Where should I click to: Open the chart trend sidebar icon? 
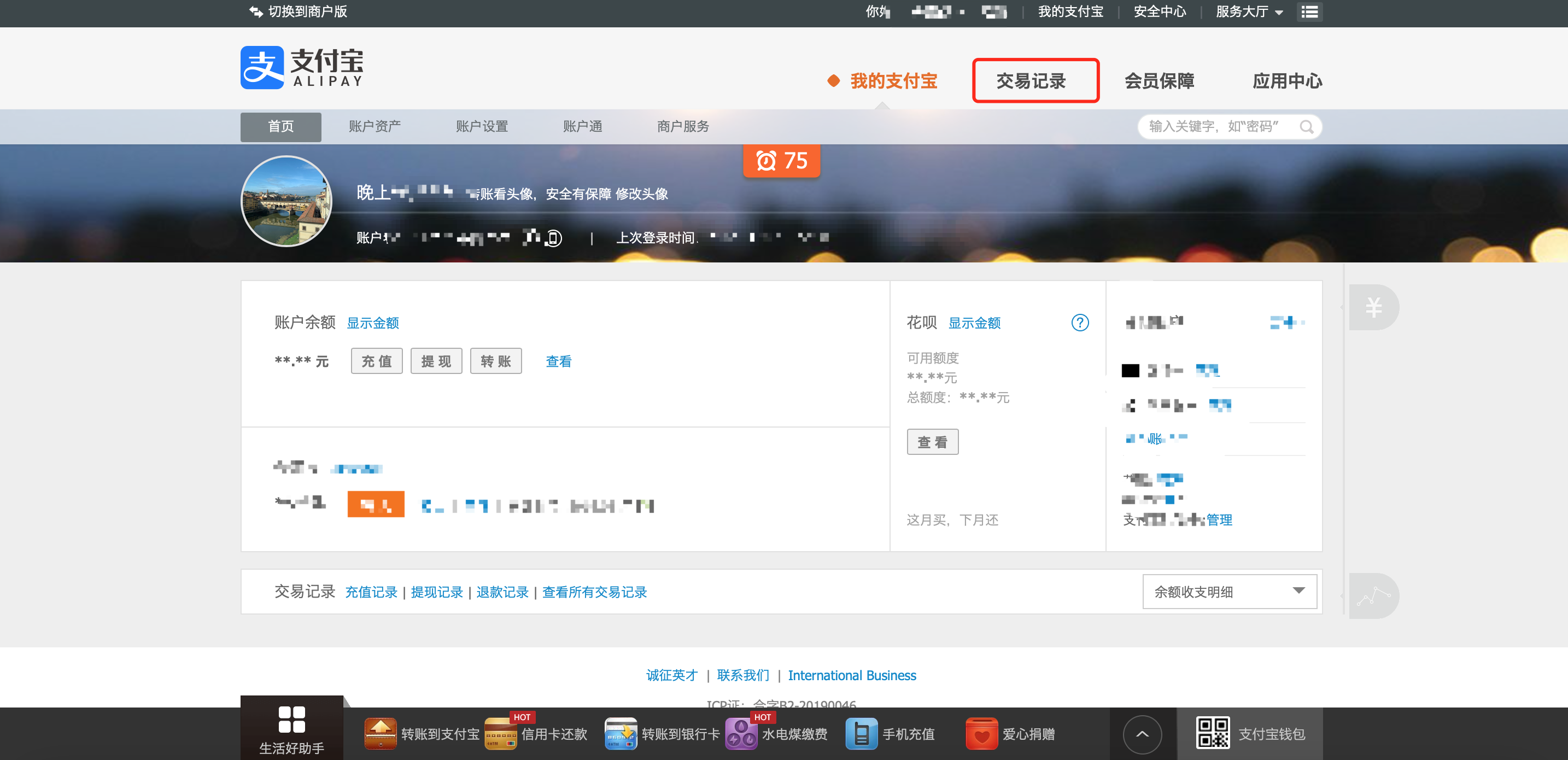(x=1373, y=595)
